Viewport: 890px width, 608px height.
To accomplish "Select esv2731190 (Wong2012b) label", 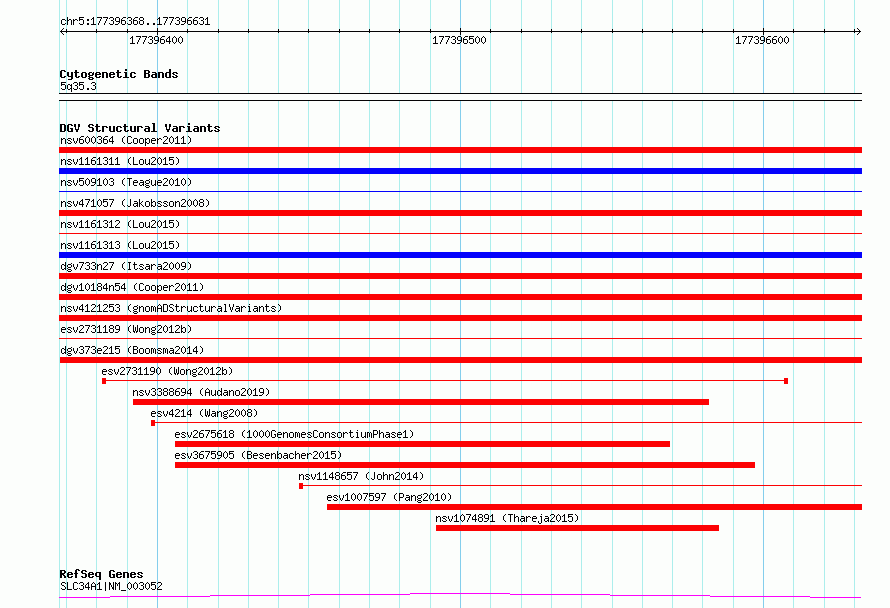I will (167, 371).
